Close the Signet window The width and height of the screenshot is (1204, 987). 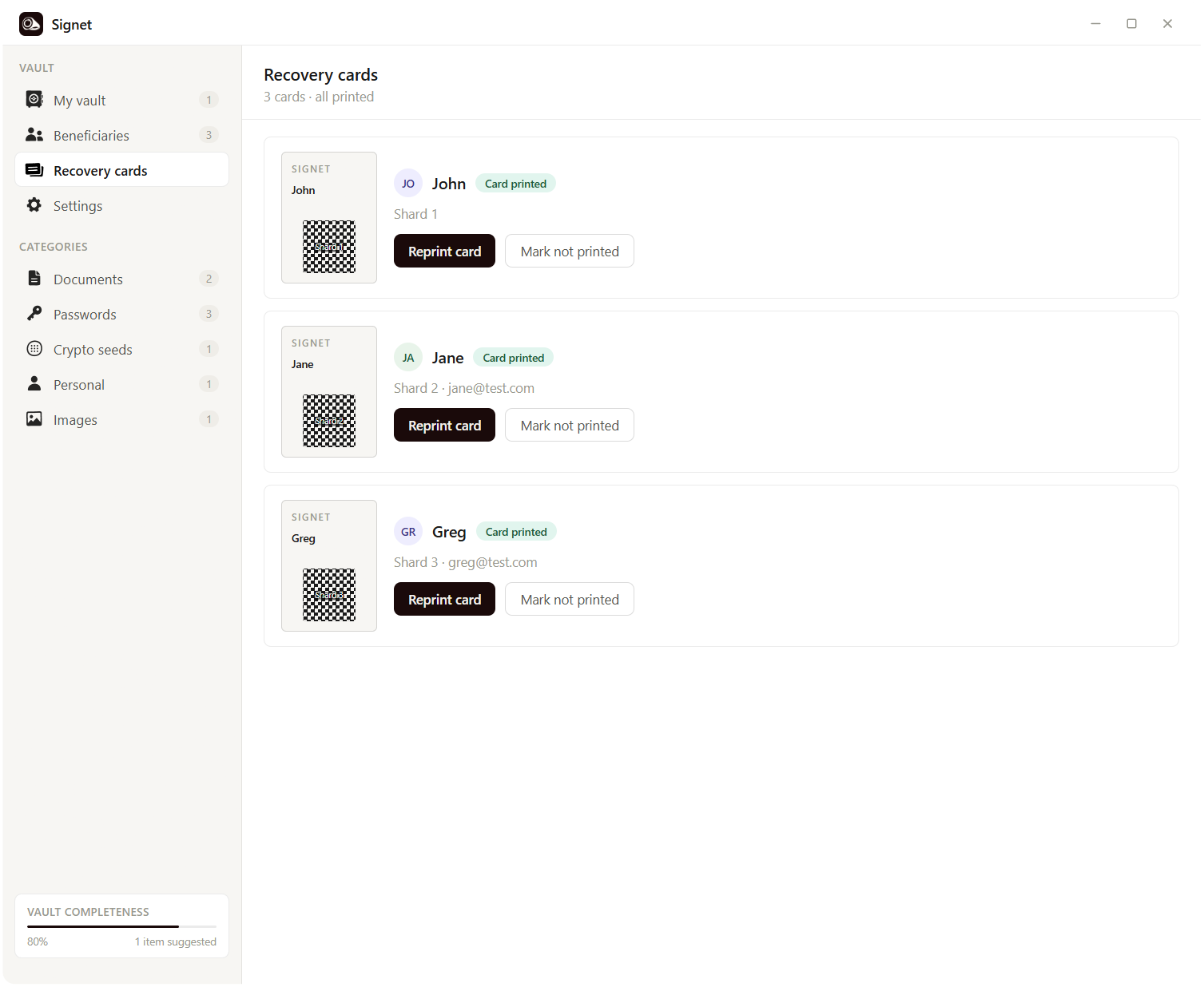1168,23
